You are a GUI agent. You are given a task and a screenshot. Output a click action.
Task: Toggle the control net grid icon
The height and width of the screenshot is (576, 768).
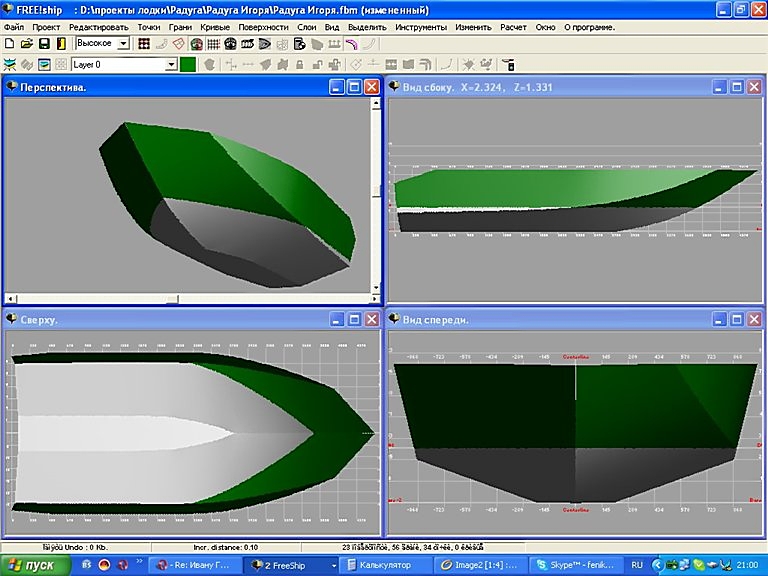point(144,44)
